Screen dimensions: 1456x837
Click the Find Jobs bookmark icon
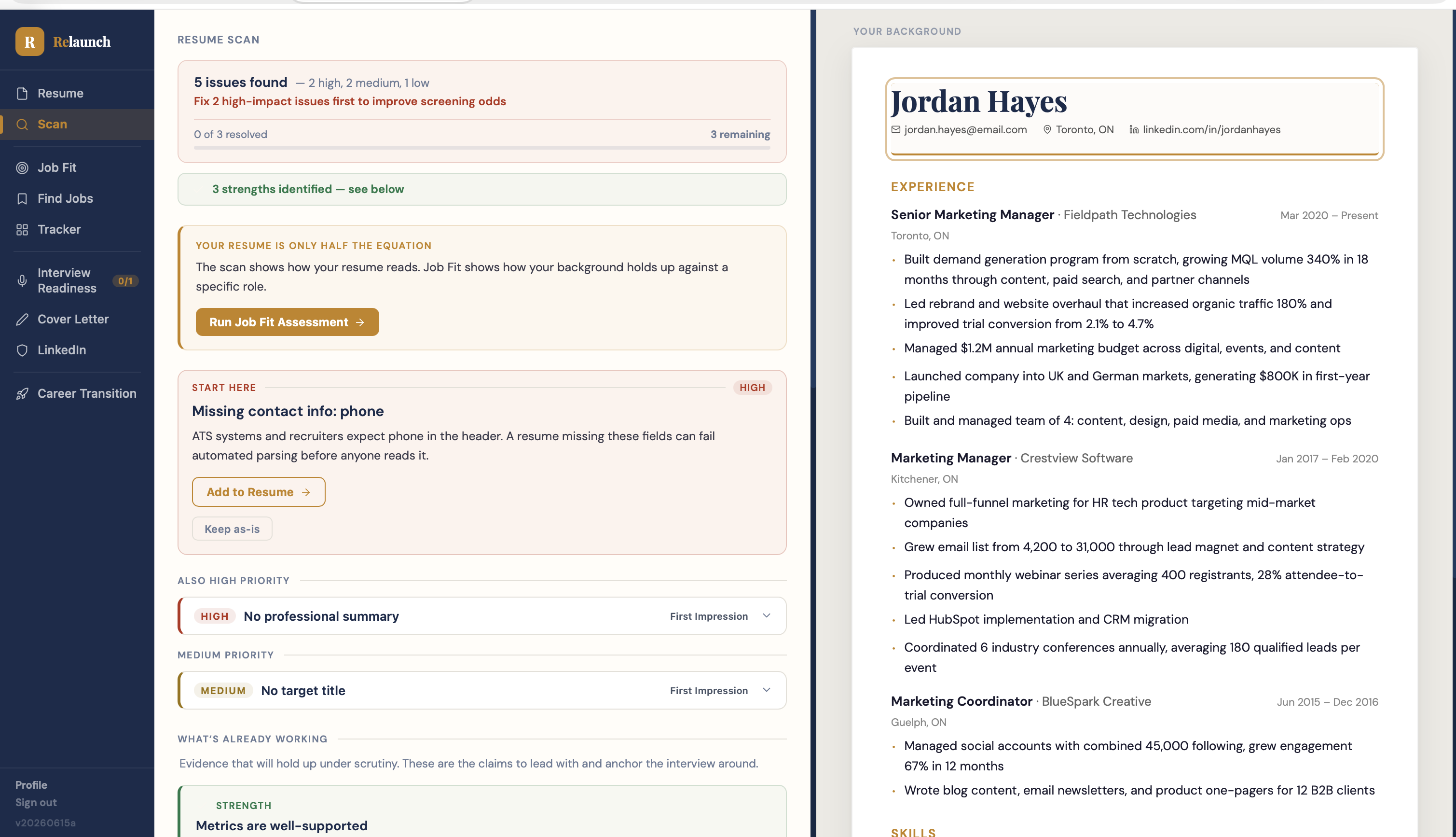tap(22, 198)
